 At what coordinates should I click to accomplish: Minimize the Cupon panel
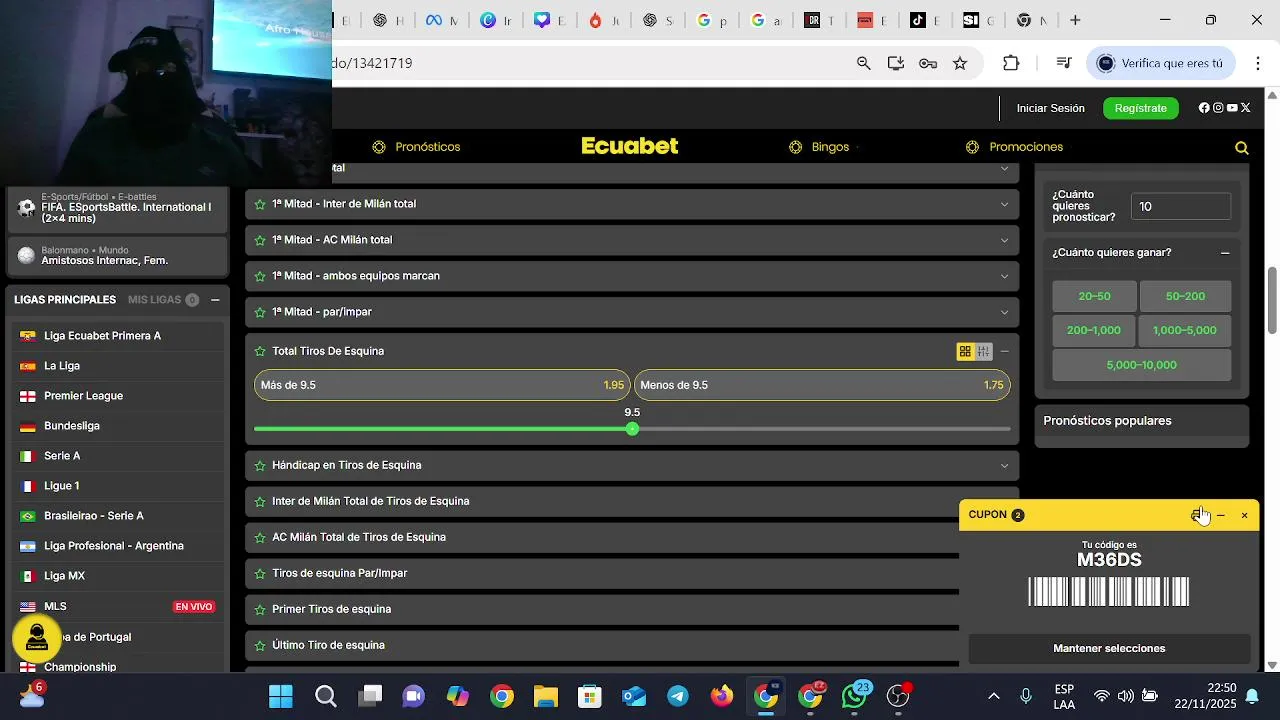[x=1221, y=515]
